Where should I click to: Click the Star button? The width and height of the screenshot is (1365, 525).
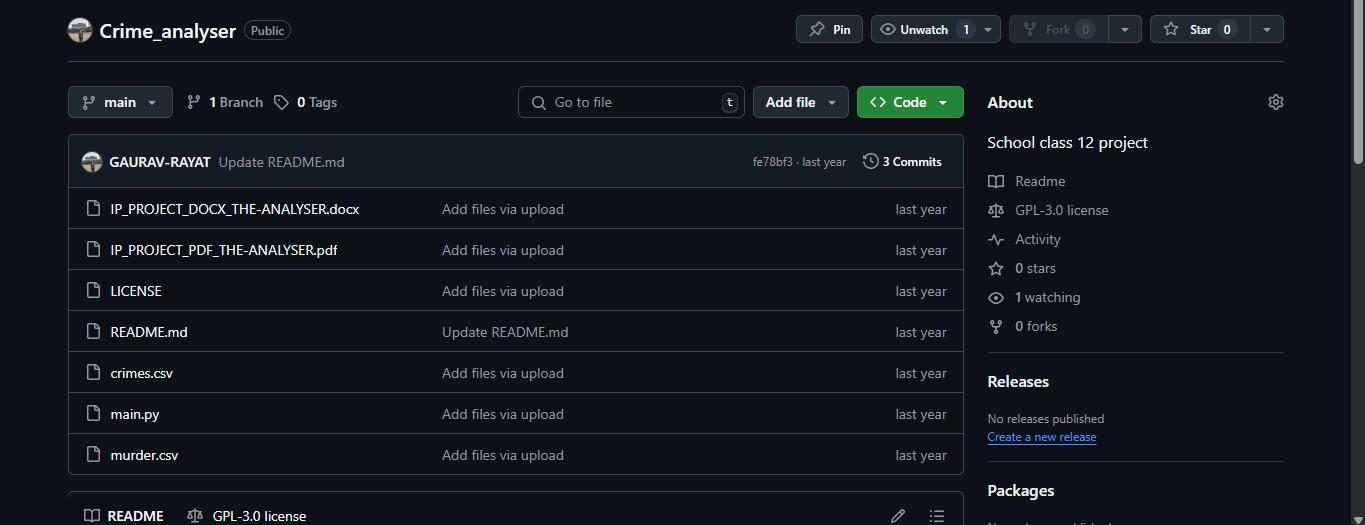(1200, 30)
